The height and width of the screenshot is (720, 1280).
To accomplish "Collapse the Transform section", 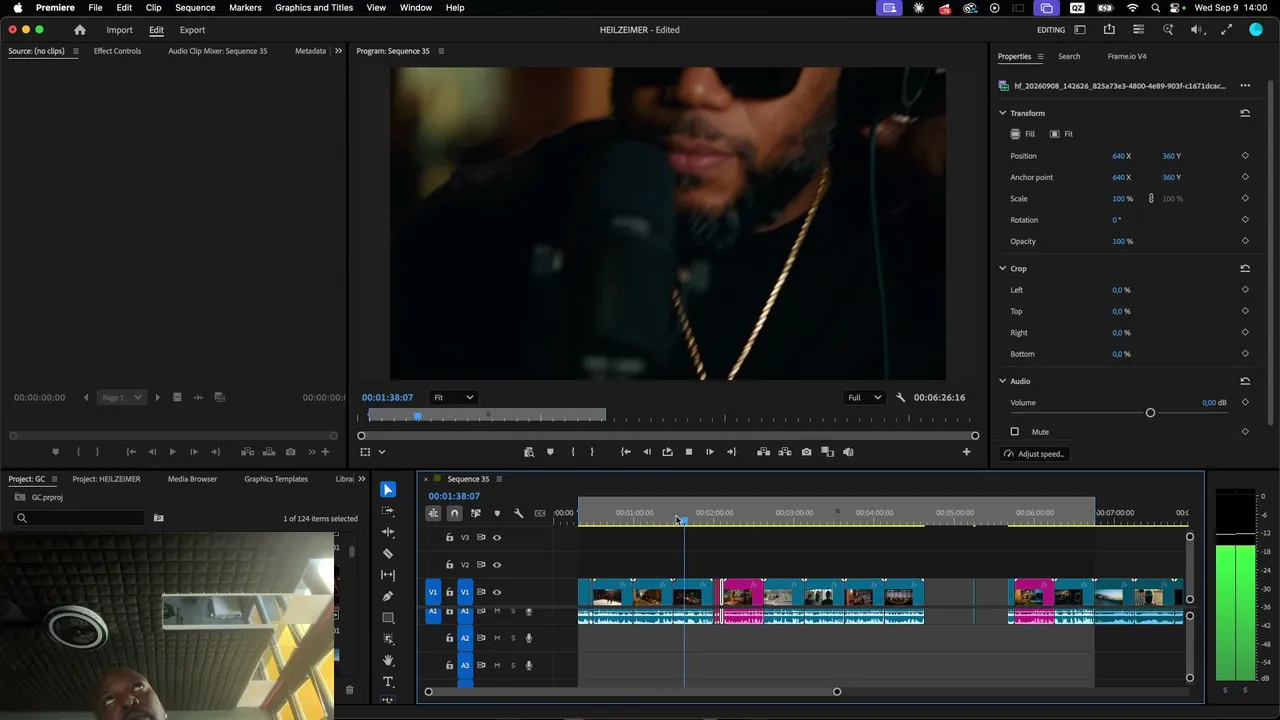I will click(x=1002, y=113).
